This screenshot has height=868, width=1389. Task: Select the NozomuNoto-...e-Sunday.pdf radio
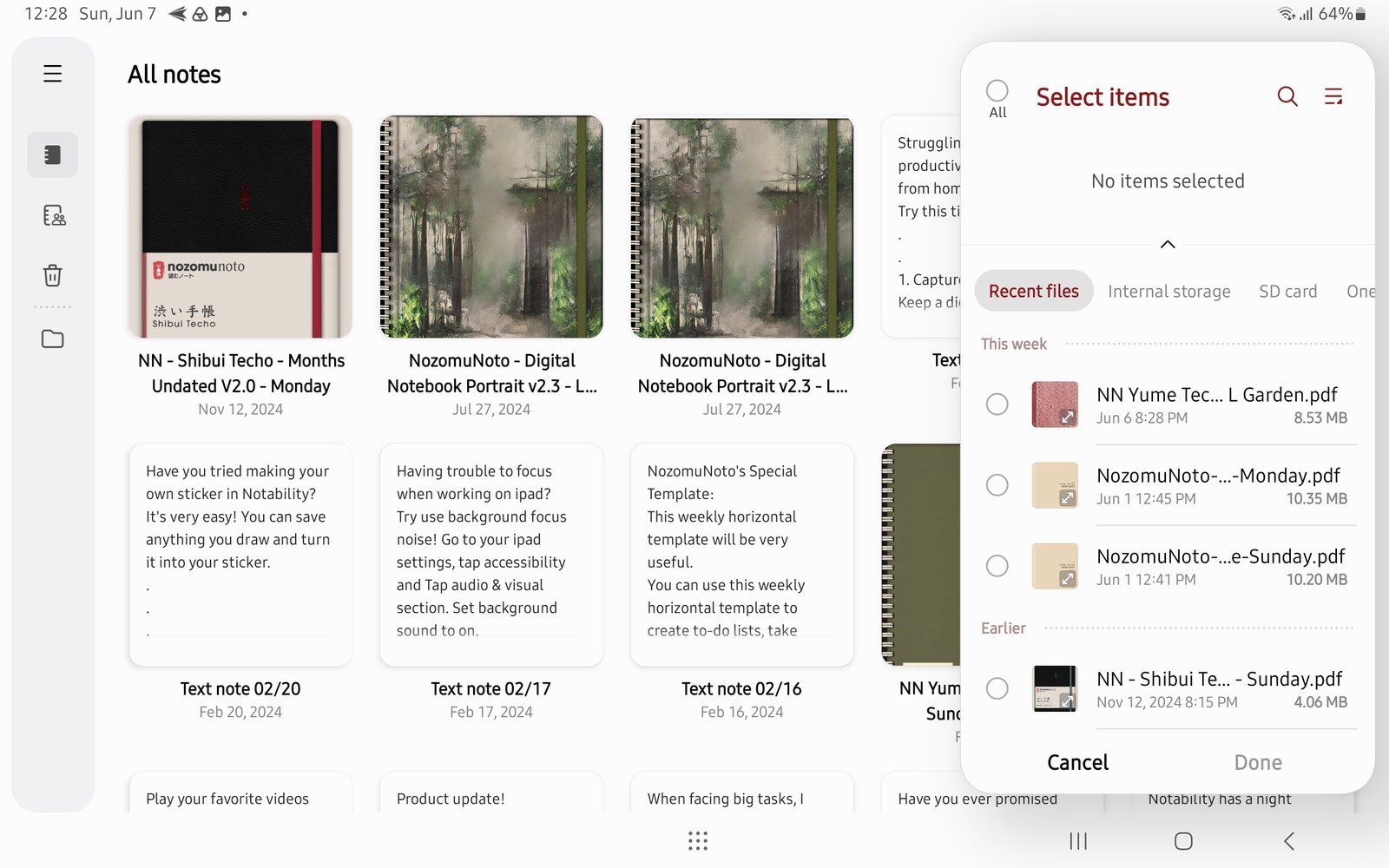tap(997, 566)
